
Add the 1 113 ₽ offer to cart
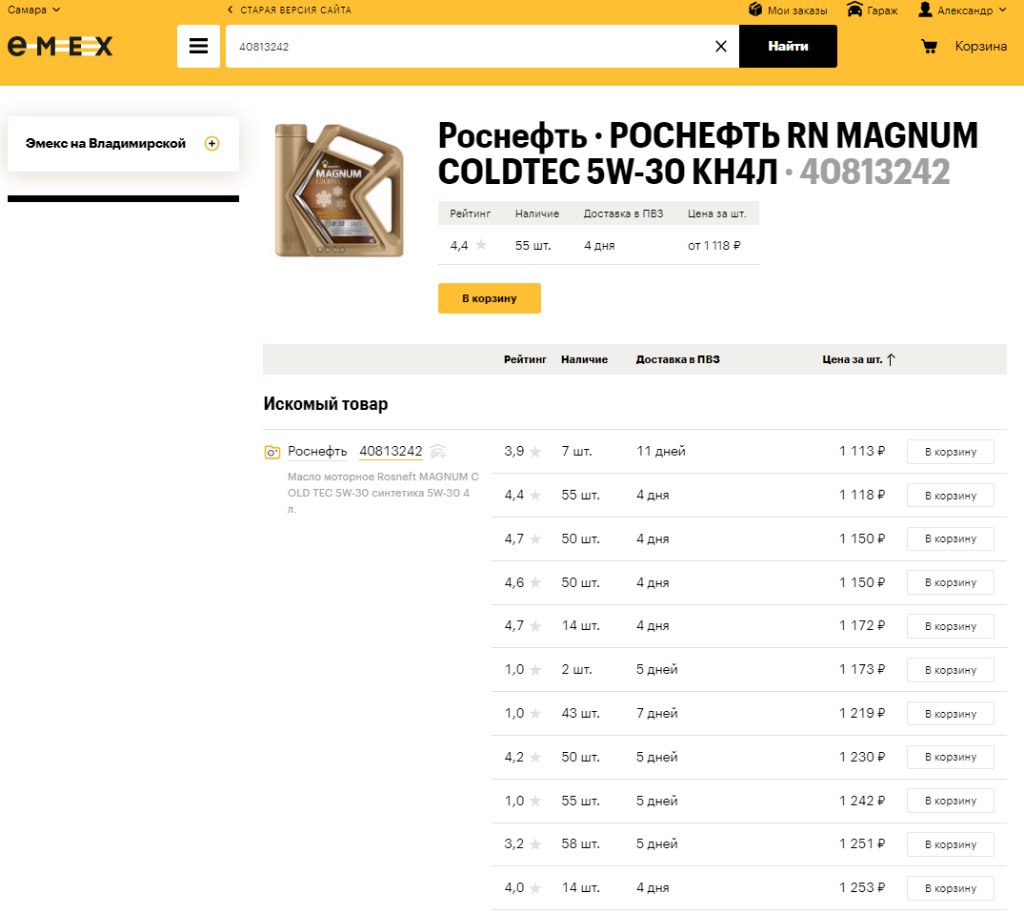coord(950,452)
